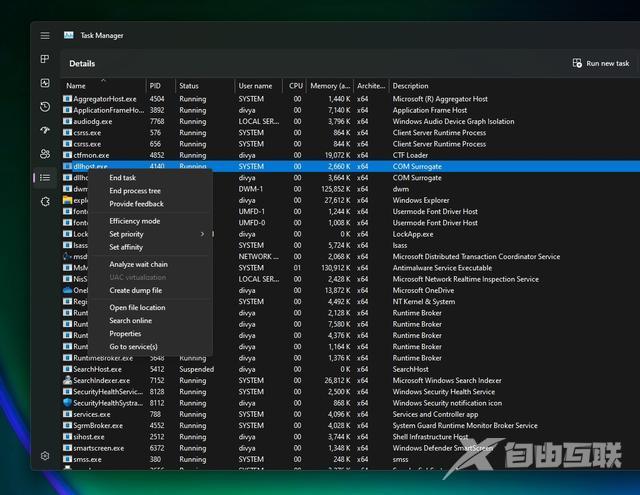Select sihost.exe process name

89,437
